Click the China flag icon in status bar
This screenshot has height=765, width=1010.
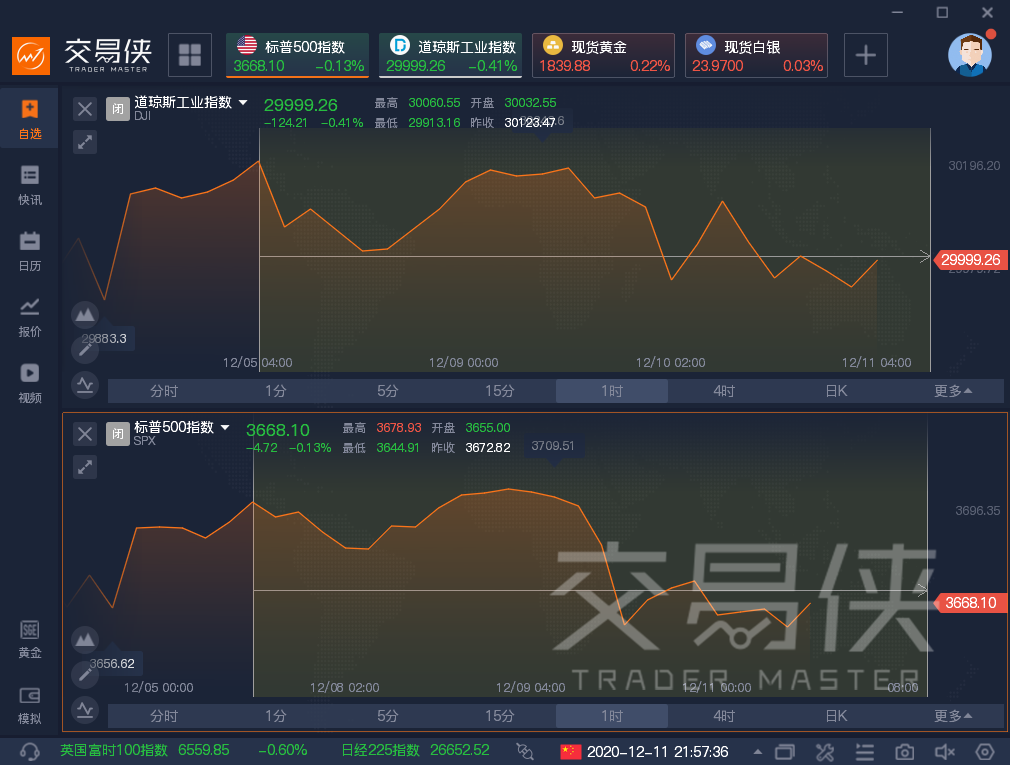(x=571, y=751)
